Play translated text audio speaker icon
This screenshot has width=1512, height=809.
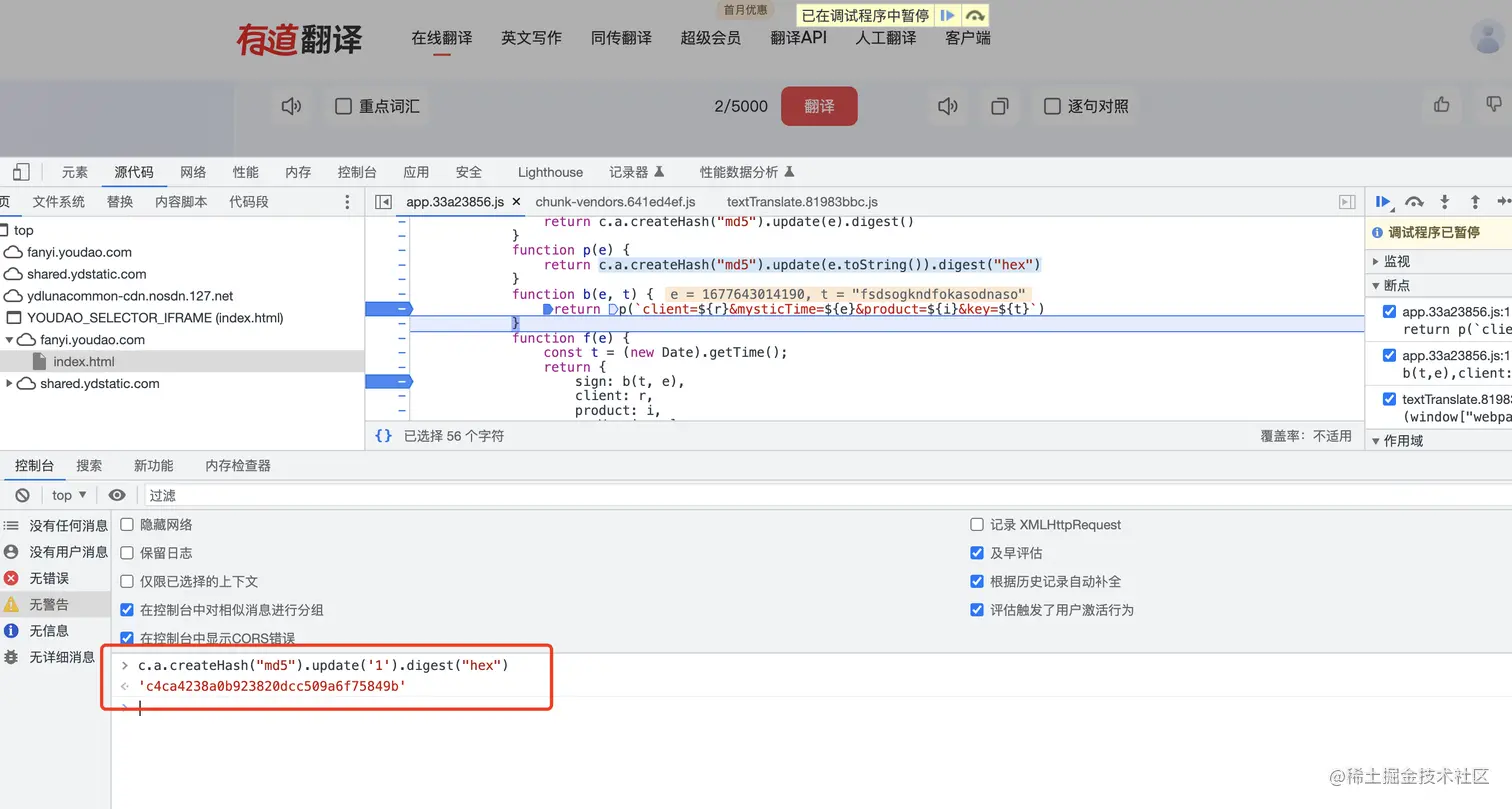click(x=947, y=106)
